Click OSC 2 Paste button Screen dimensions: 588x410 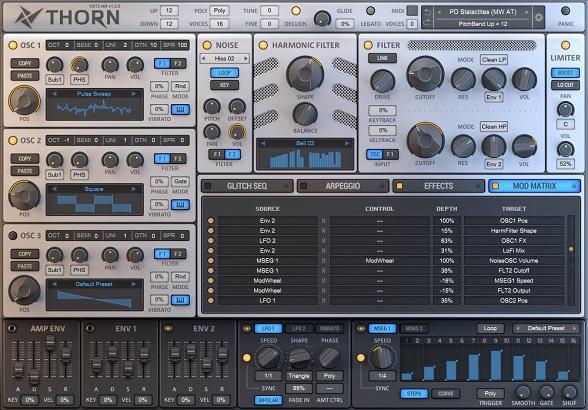(x=25, y=171)
